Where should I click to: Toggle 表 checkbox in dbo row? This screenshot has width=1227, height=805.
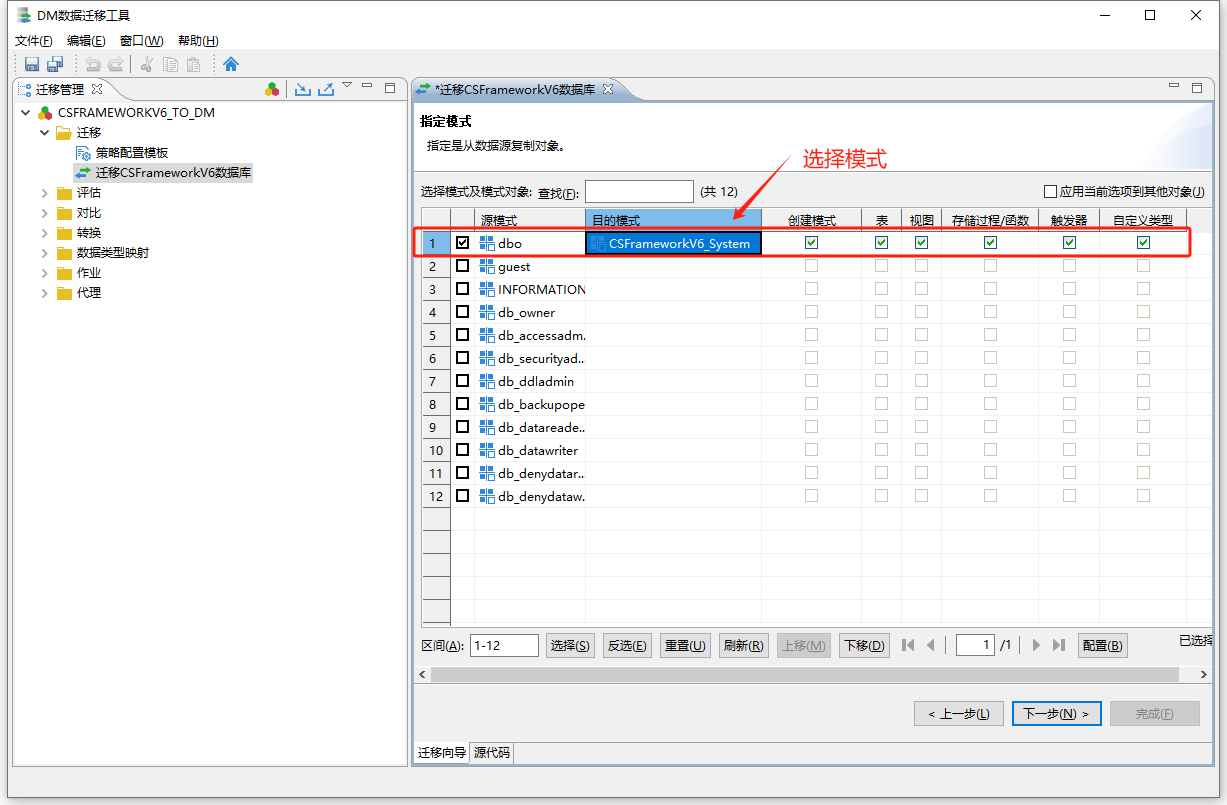(881, 242)
